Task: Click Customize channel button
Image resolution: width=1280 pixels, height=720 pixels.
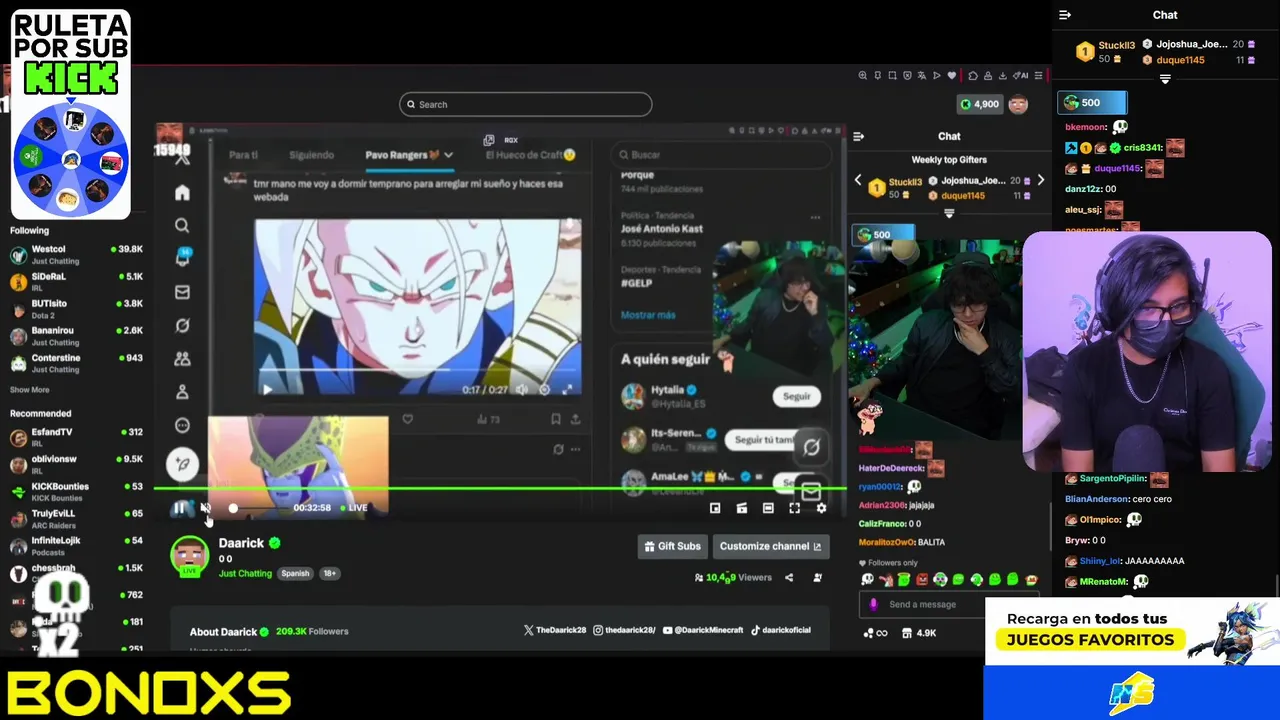Action: click(x=770, y=546)
